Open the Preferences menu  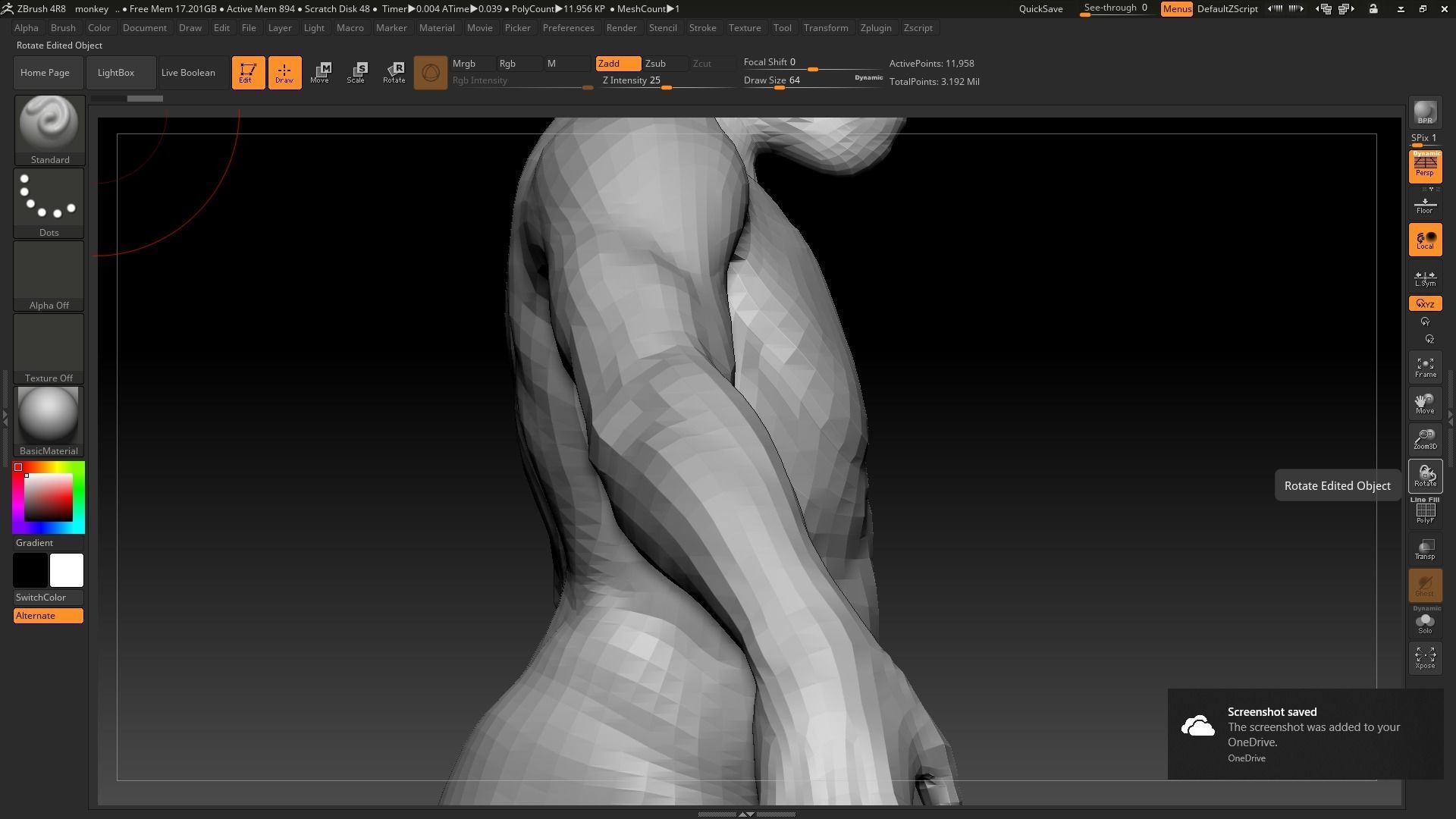pyautogui.click(x=569, y=28)
